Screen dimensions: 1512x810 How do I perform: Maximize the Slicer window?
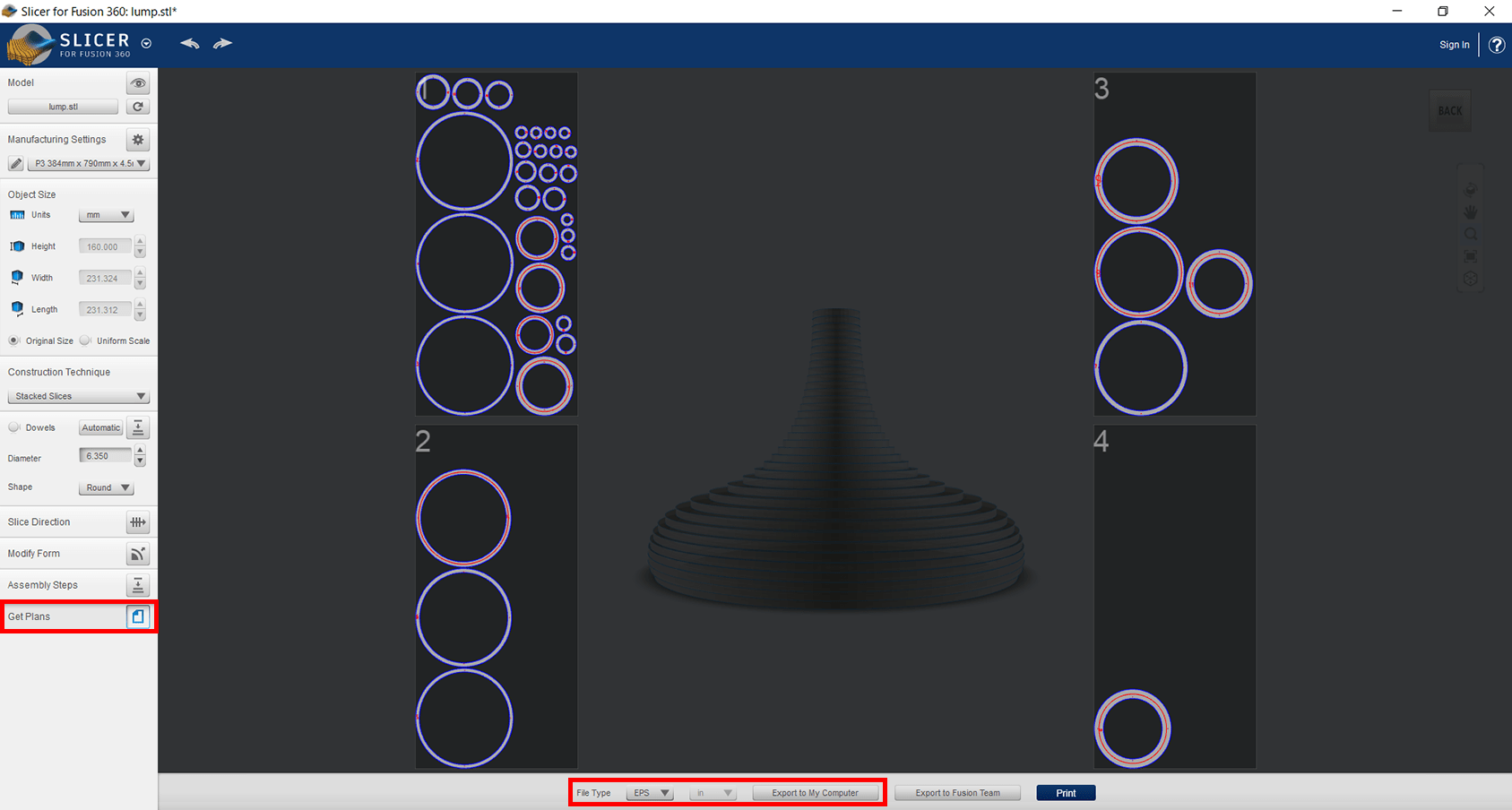[x=1443, y=11]
